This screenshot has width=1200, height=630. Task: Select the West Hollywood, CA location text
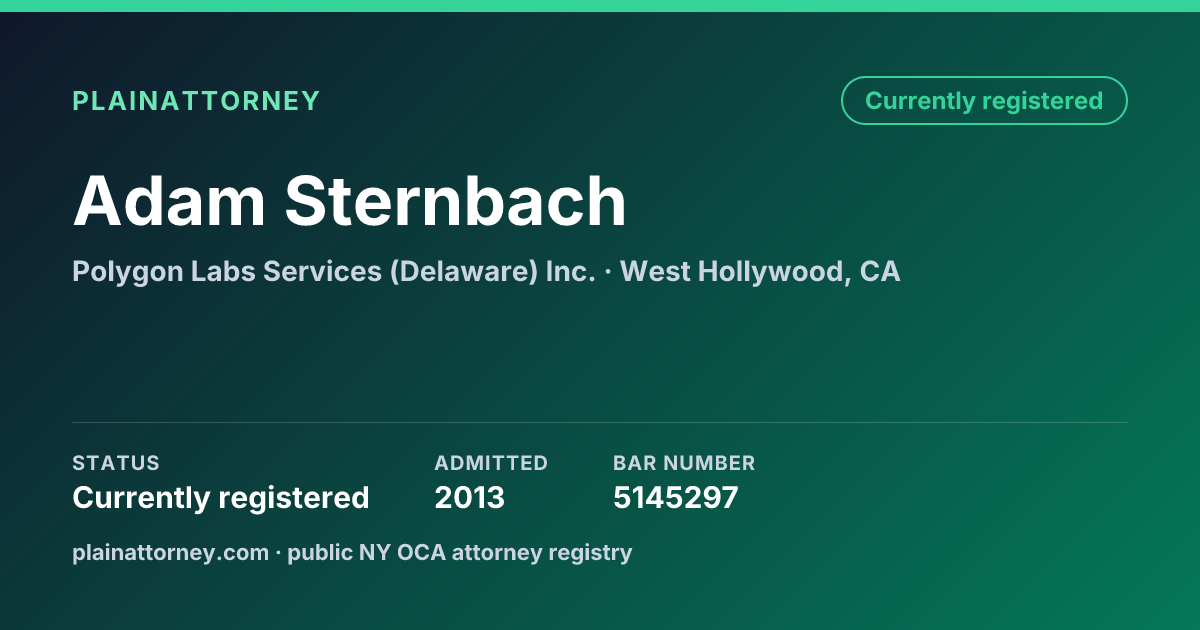(x=760, y=271)
